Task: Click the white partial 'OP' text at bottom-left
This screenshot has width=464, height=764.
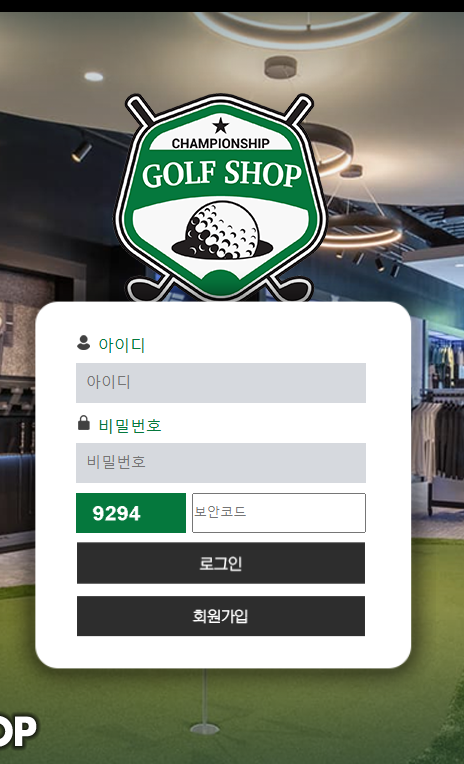Action: [x=18, y=731]
